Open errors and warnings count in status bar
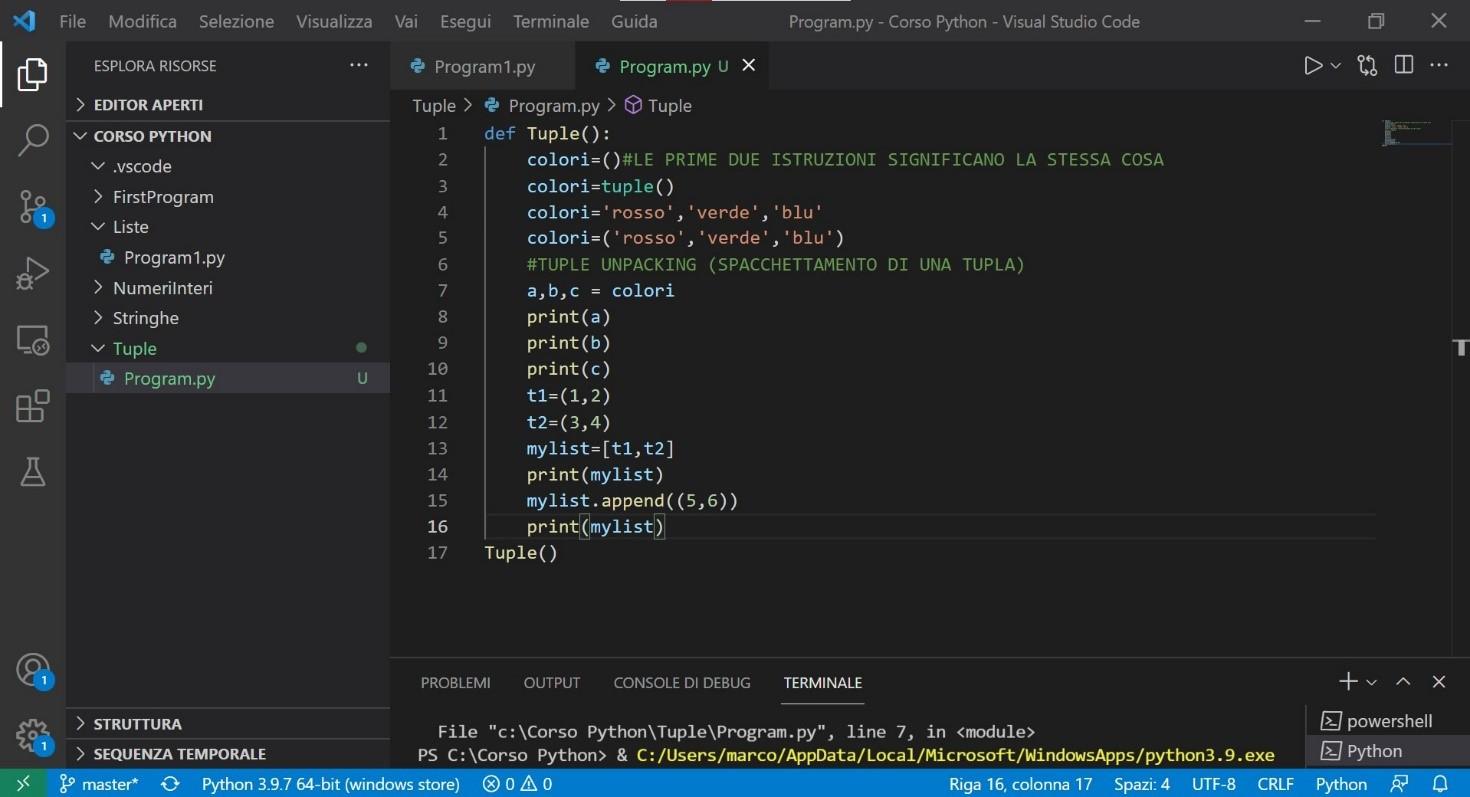 pyautogui.click(x=517, y=784)
